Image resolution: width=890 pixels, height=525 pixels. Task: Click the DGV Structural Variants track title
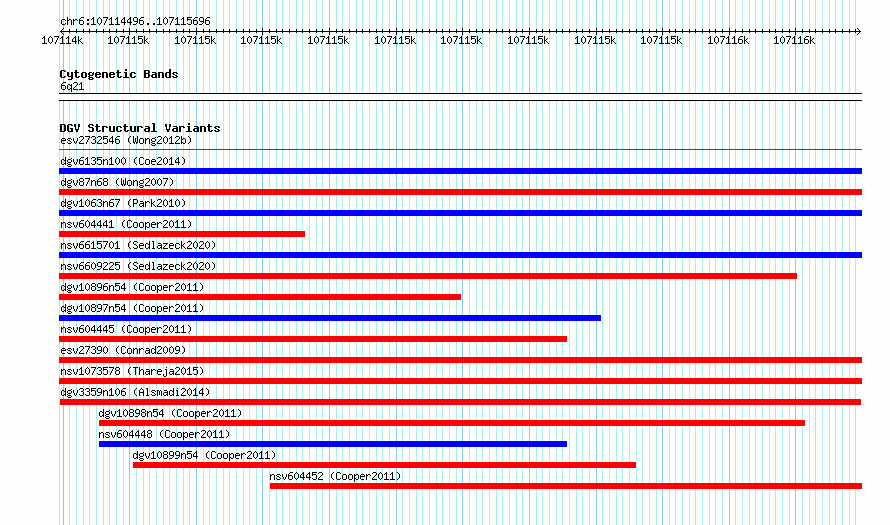click(x=140, y=128)
